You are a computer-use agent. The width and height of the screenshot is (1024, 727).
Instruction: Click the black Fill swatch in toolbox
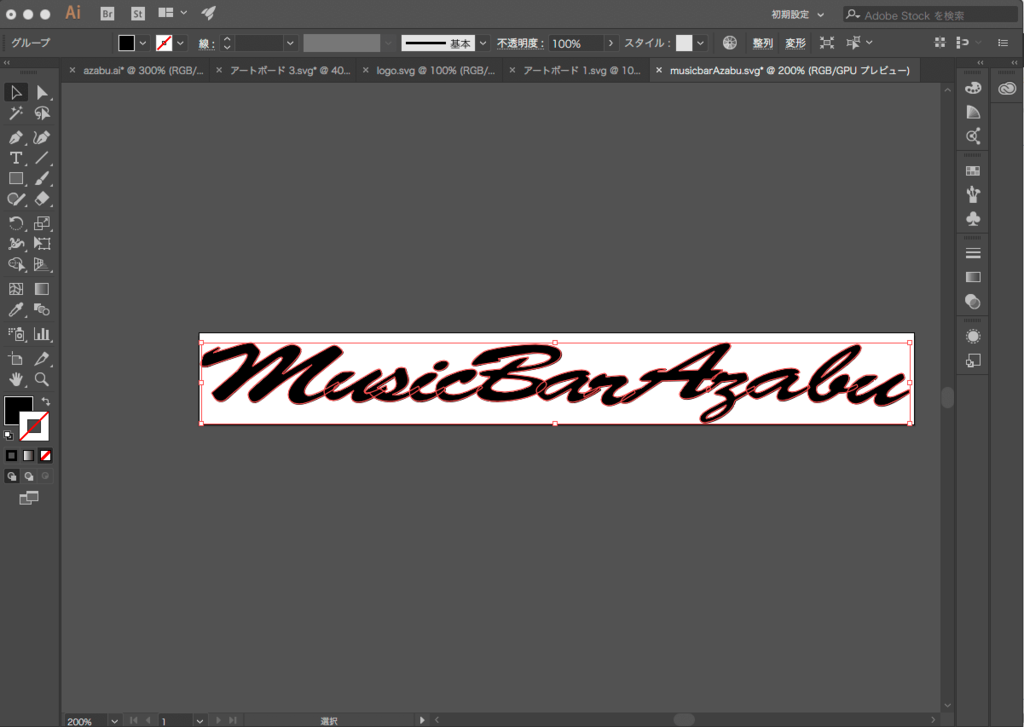pos(14,407)
